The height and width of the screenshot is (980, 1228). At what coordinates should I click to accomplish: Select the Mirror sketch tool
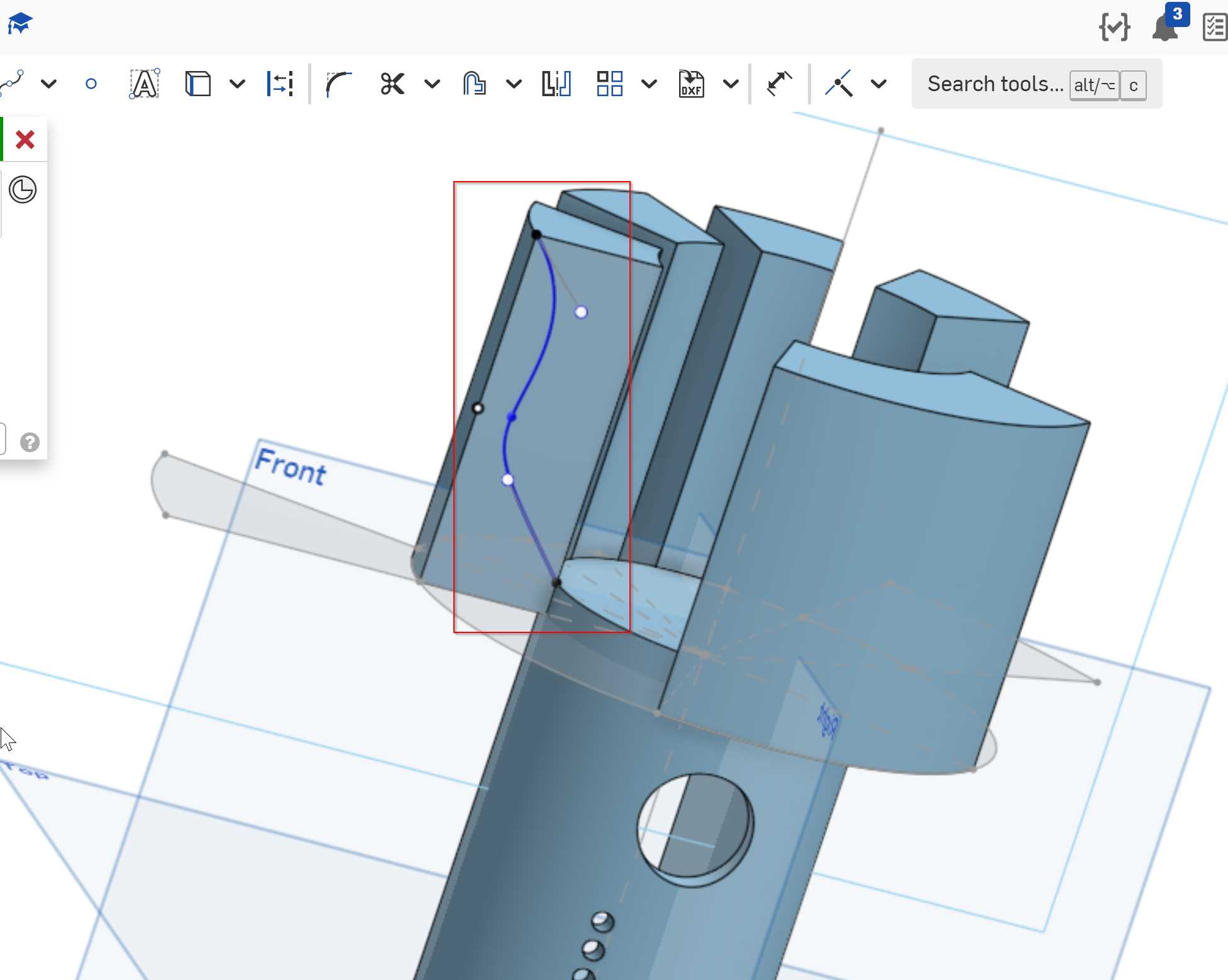point(556,84)
